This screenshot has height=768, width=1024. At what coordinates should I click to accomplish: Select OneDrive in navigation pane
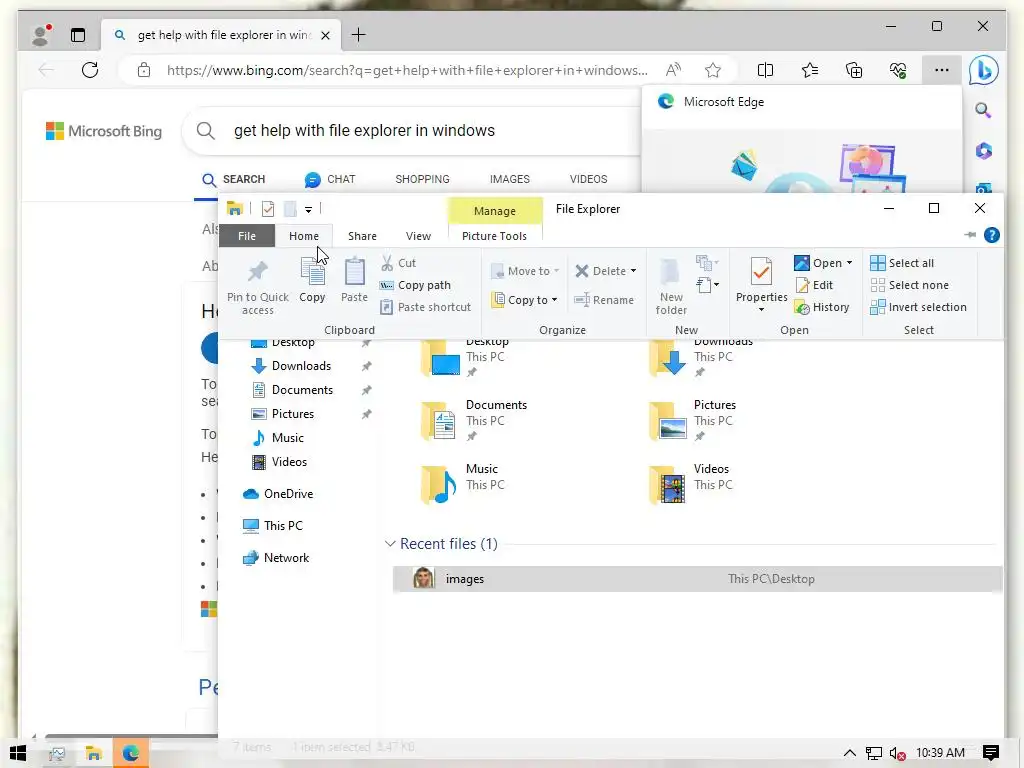[278, 494]
